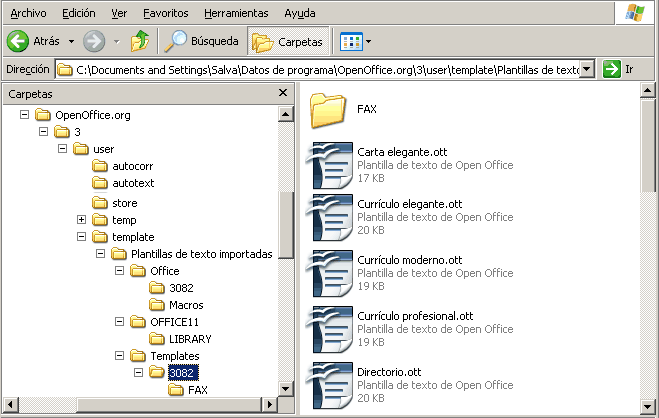The width and height of the screenshot is (659, 418).
Task: Click tree pane scroll down arrow
Action: 285,389
